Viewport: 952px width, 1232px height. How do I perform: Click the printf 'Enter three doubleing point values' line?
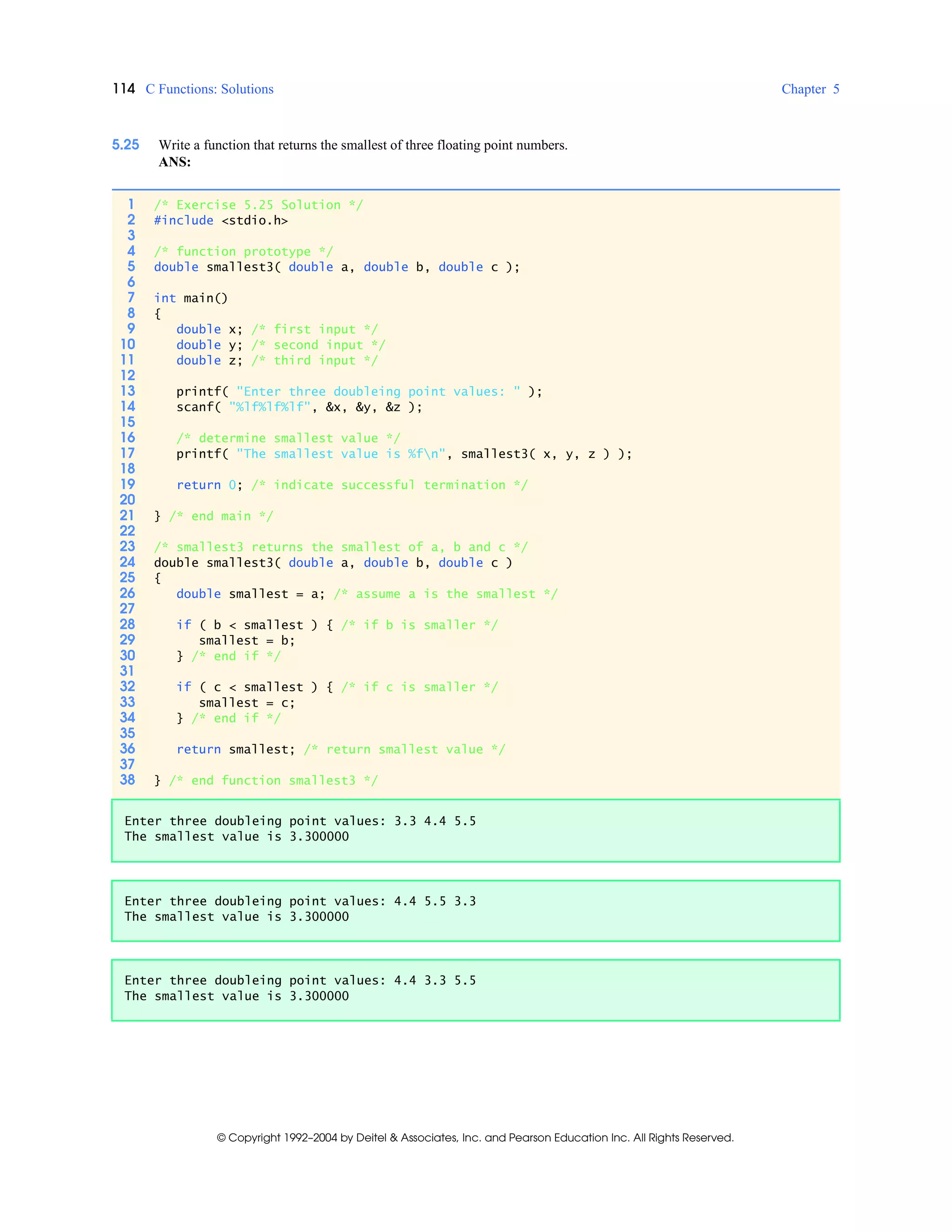(x=359, y=391)
